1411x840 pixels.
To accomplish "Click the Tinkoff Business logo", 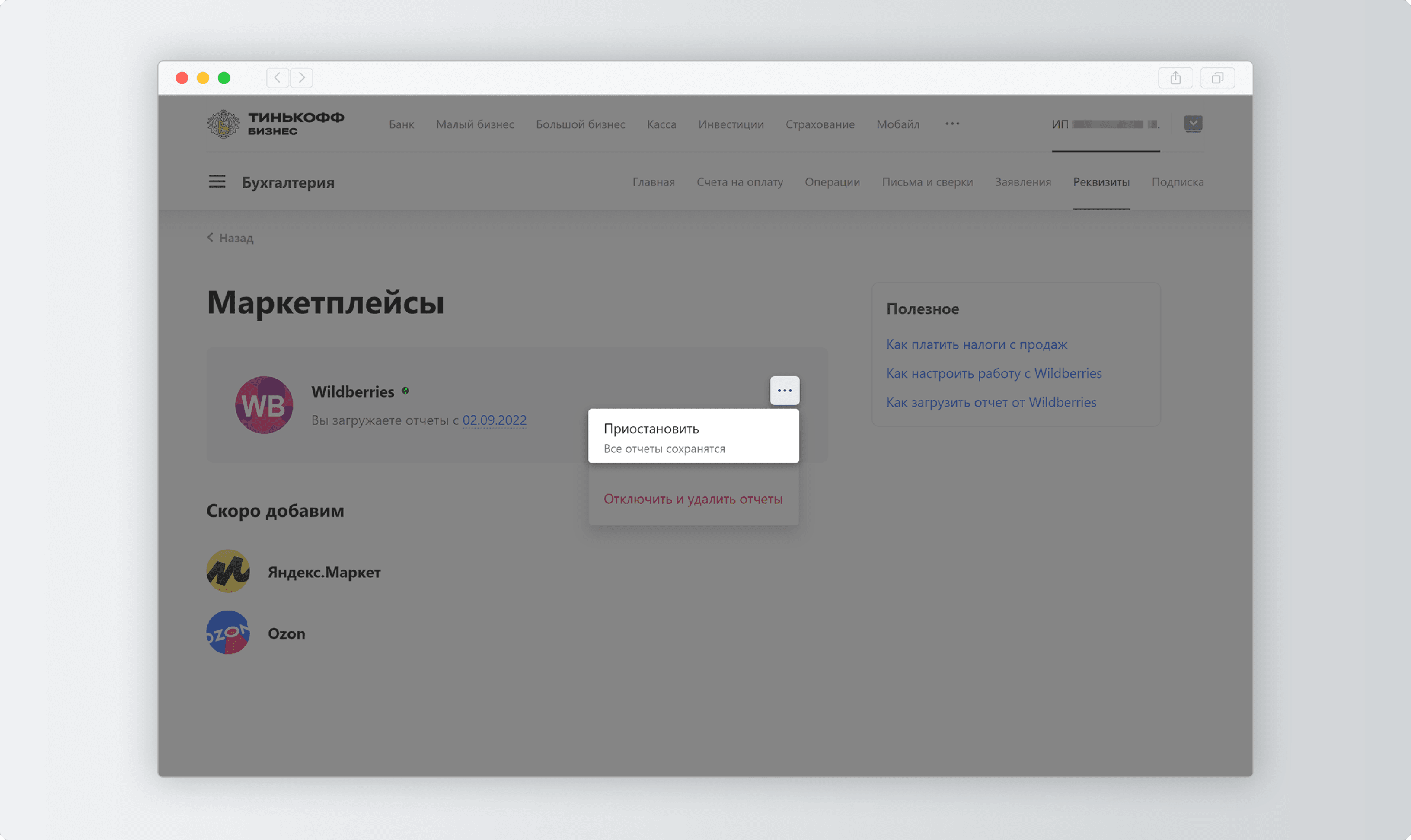I will click(x=276, y=124).
